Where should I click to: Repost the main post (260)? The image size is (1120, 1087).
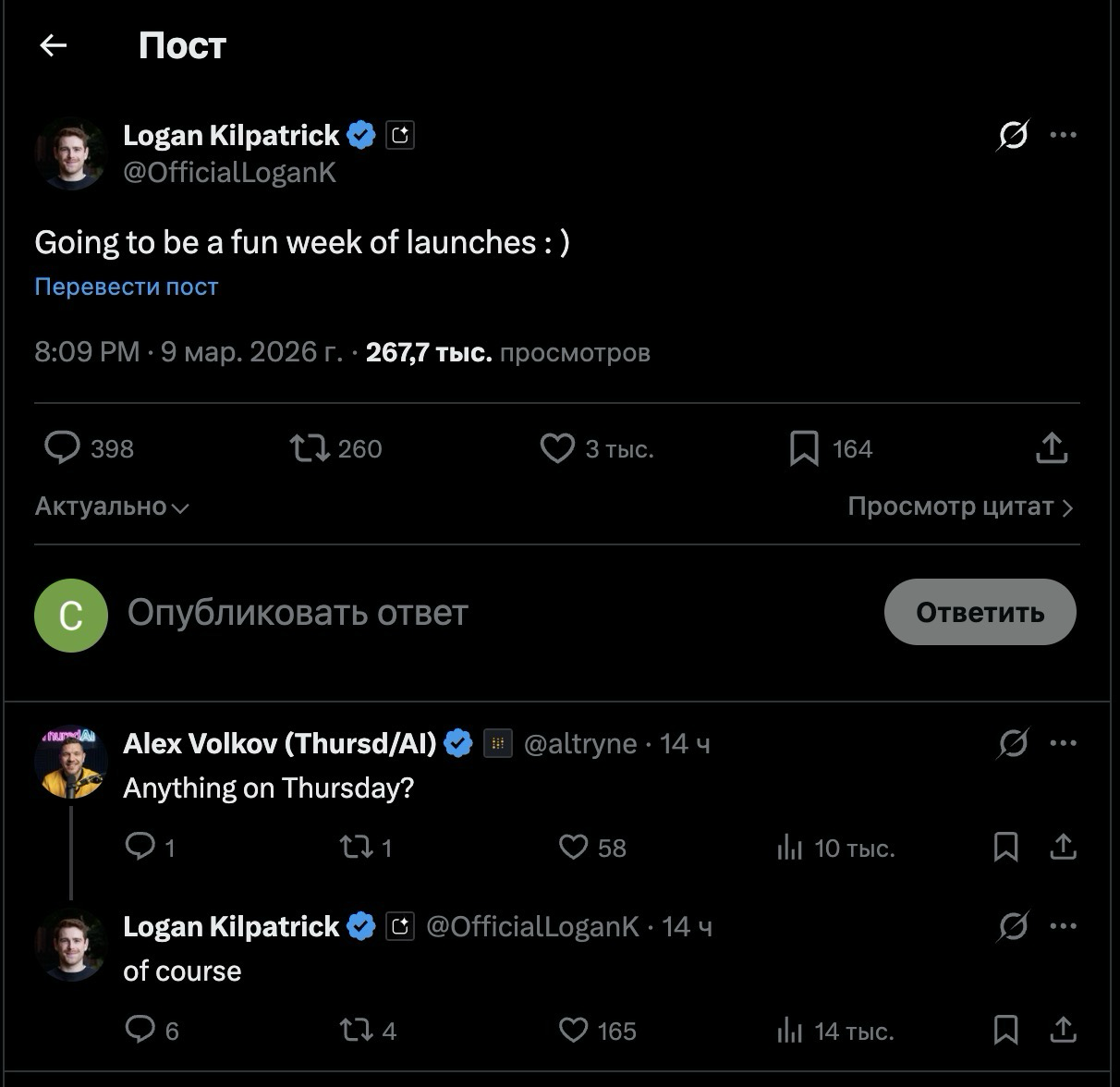[309, 448]
